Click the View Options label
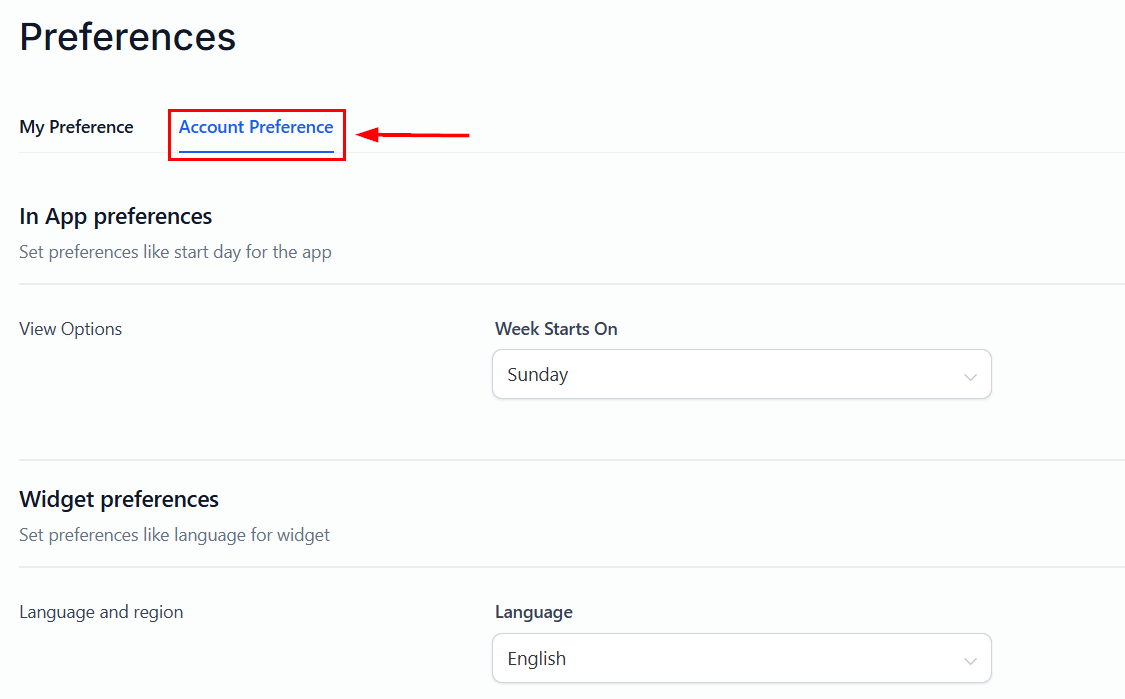The image size is (1125, 699). pyautogui.click(x=71, y=329)
